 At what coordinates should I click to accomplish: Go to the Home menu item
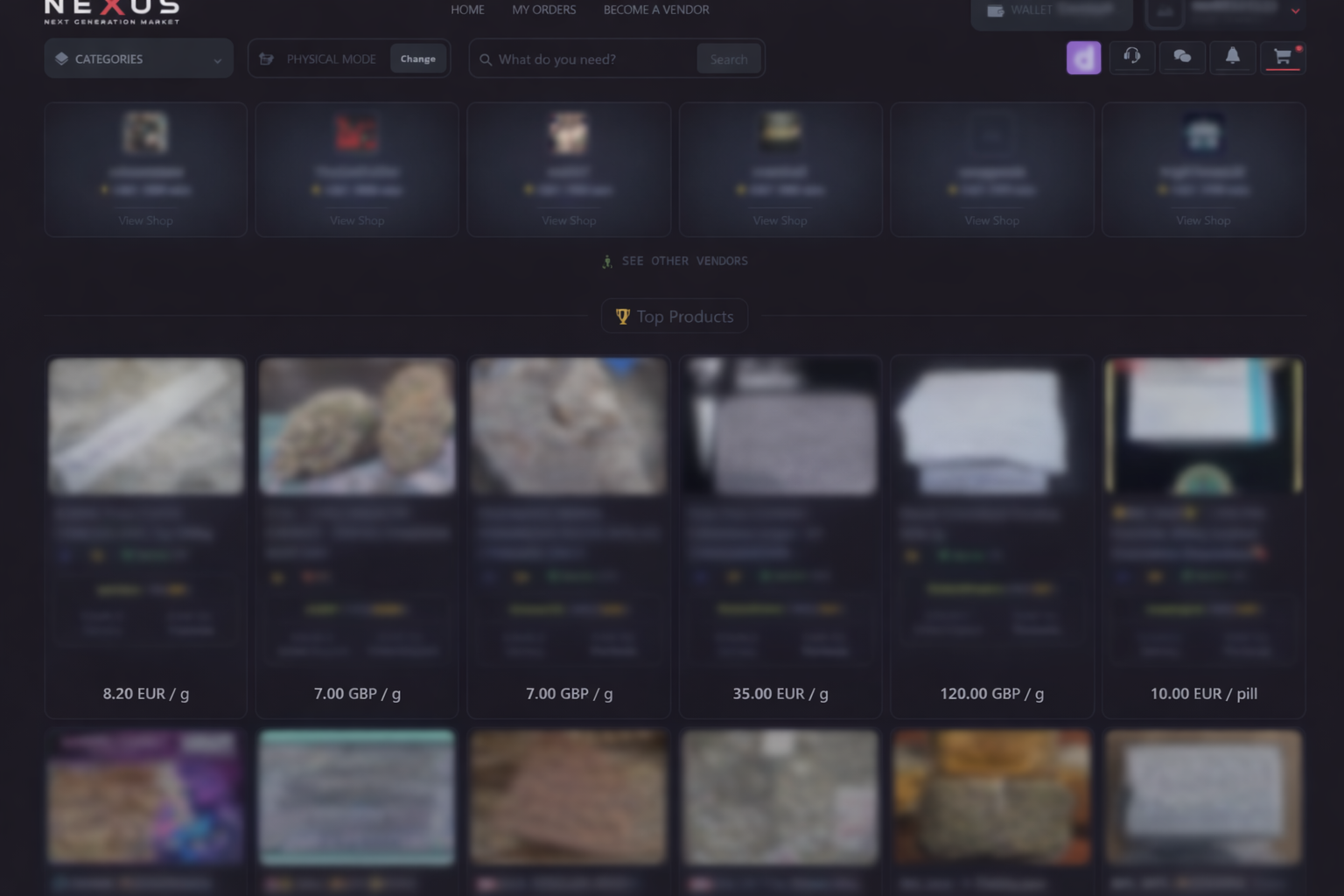[467, 10]
